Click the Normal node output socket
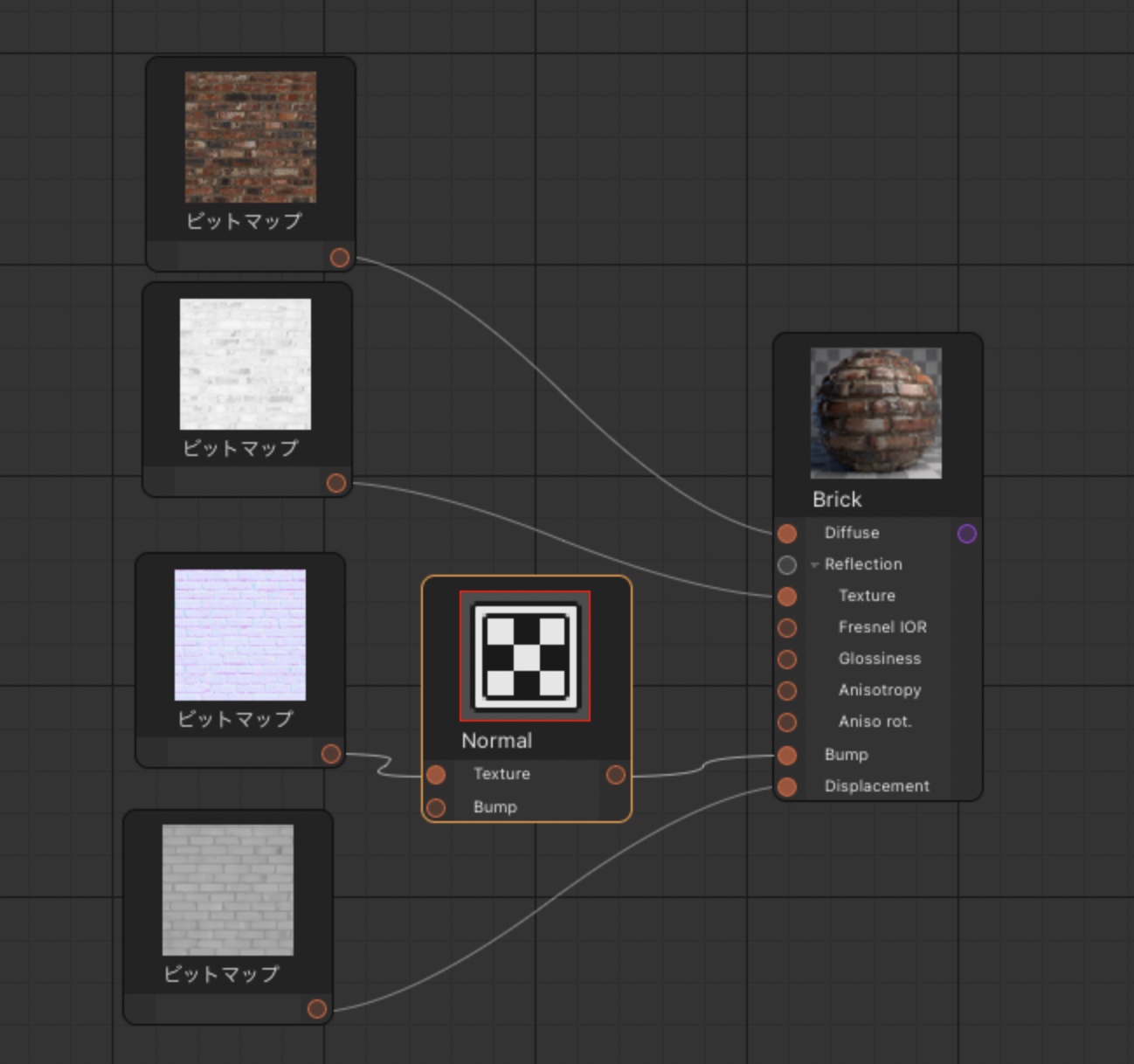 pyautogui.click(x=616, y=775)
